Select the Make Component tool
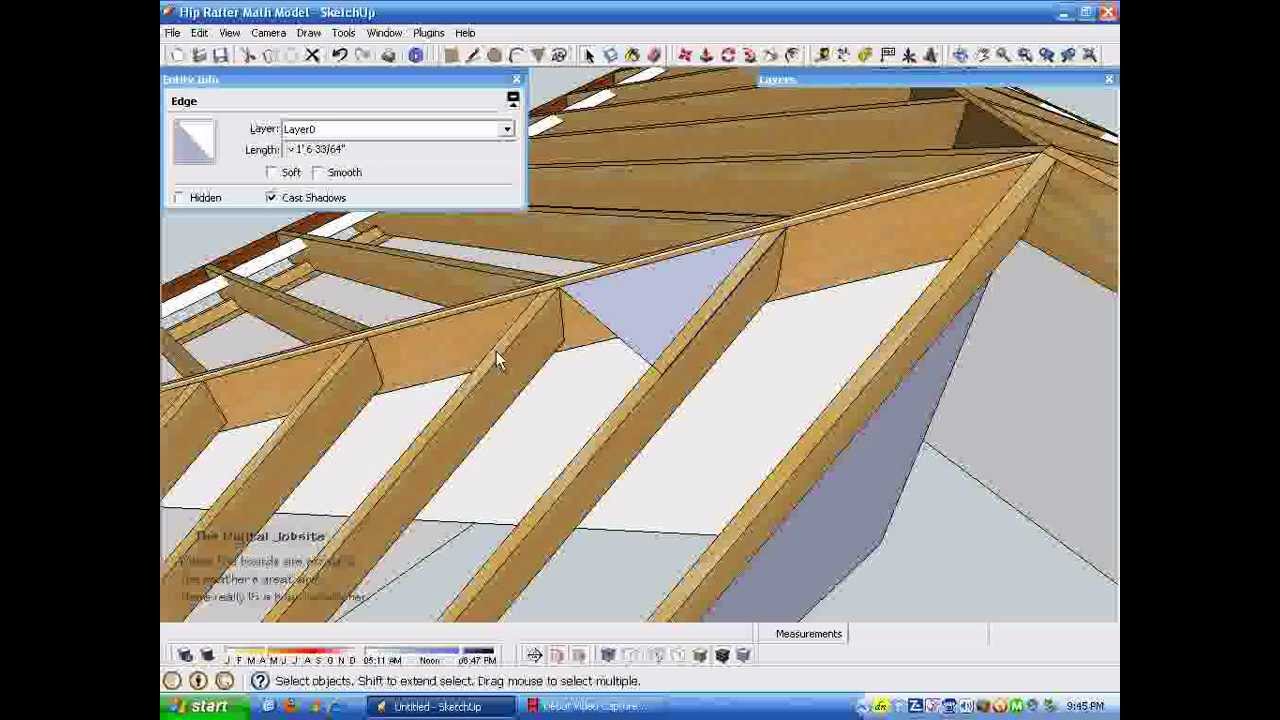Image resolution: width=1280 pixels, height=720 pixels. [610, 55]
